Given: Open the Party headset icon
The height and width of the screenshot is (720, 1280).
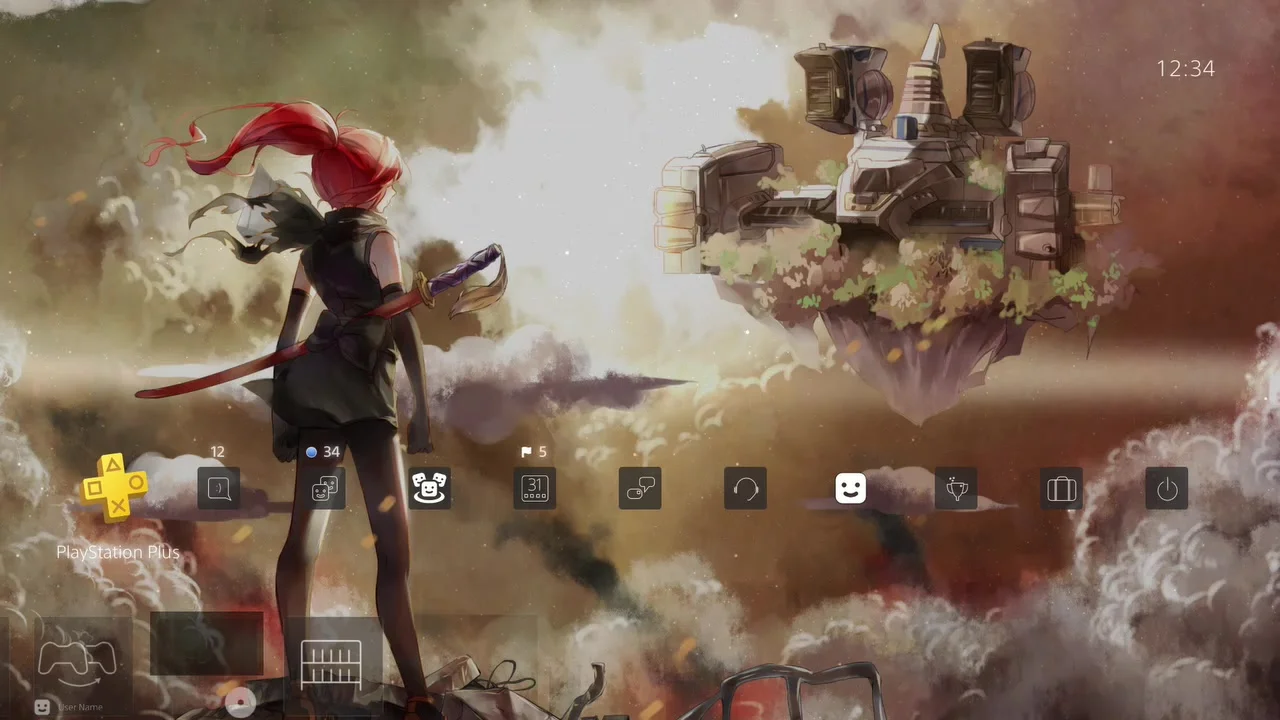Looking at the screenshot, I should click(745, 488).
